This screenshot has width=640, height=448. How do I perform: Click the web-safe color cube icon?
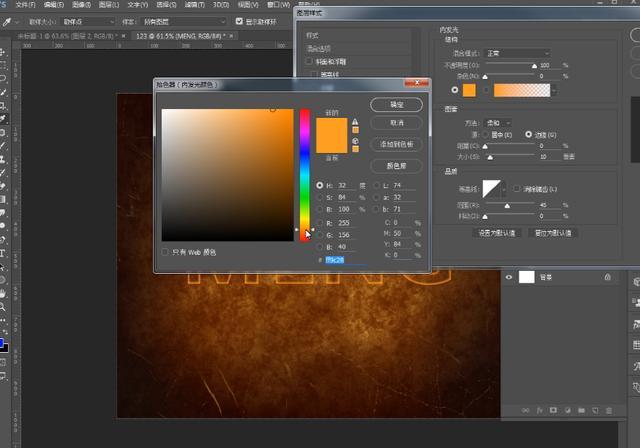355,141
